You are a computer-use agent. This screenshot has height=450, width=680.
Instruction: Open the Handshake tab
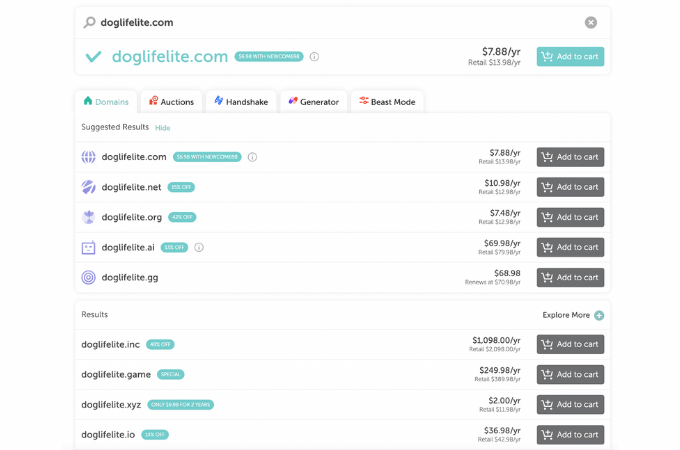coord(241,102)
